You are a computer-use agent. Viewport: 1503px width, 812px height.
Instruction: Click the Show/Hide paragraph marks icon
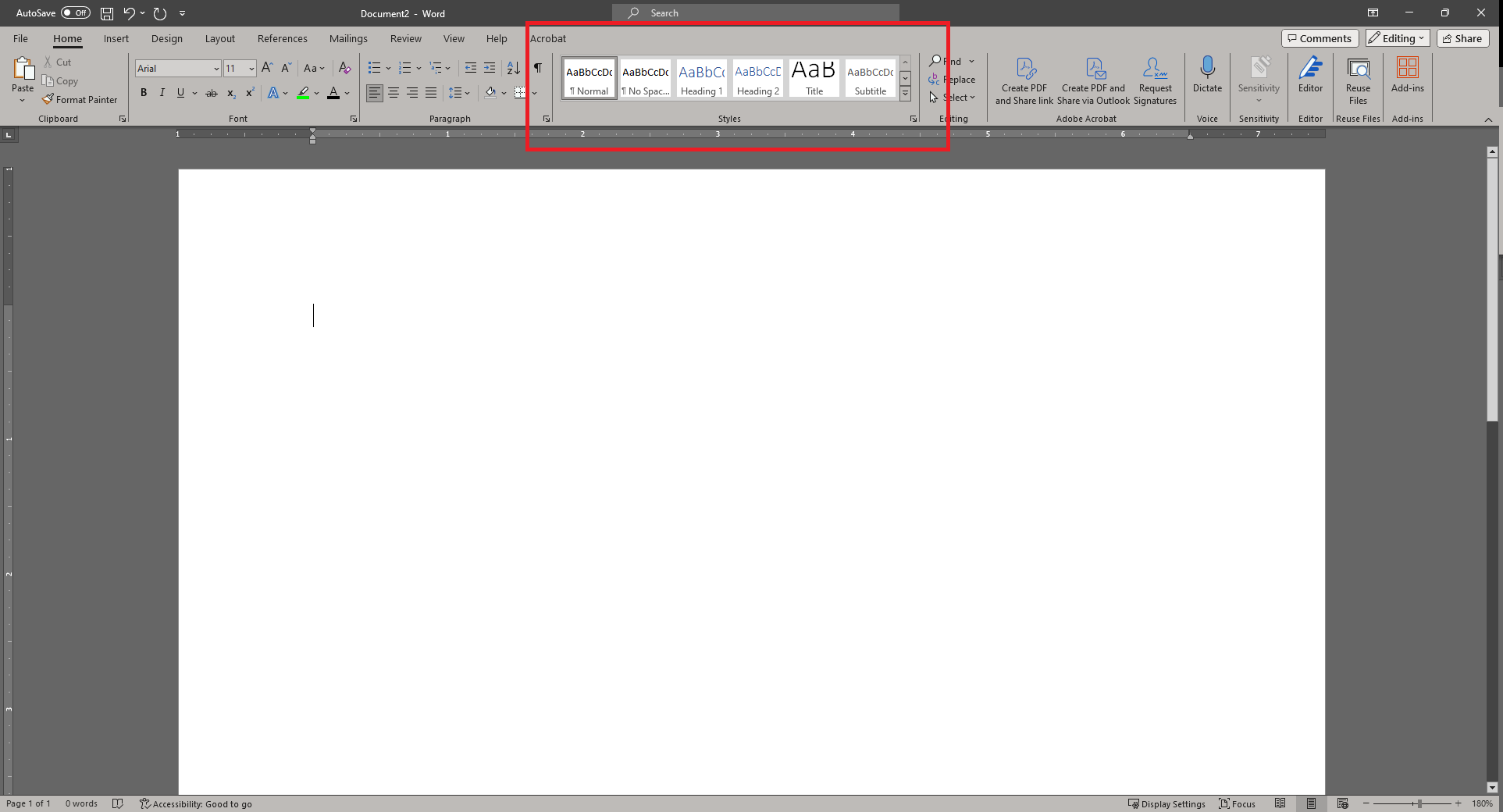click(538, 68)
